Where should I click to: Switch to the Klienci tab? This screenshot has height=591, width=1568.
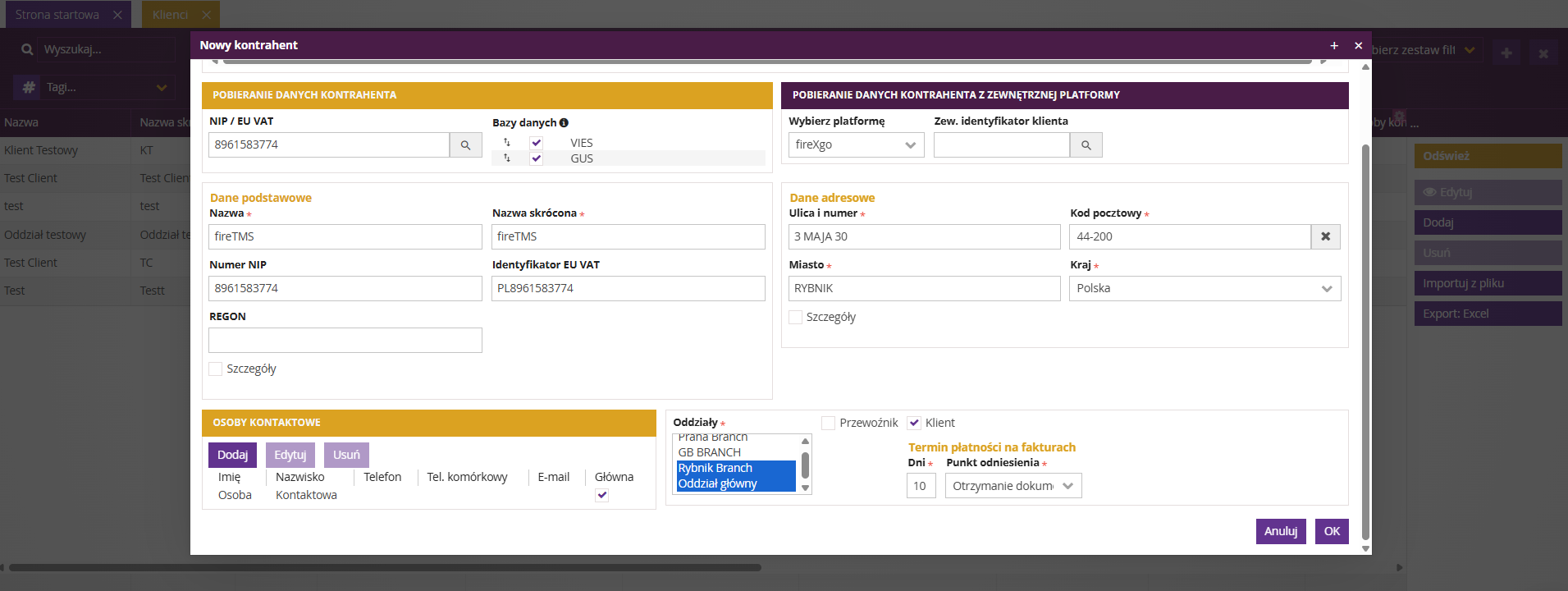[x=170, y=15]
